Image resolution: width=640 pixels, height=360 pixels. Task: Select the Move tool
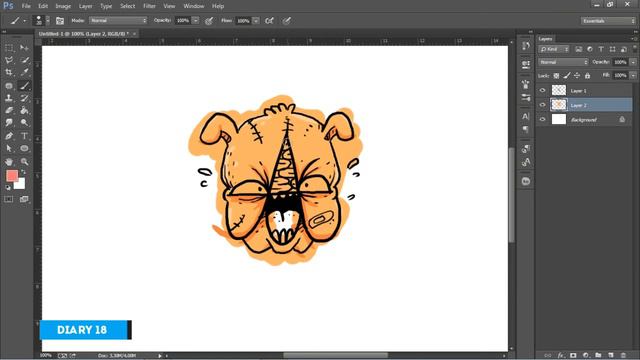[24, 48]
